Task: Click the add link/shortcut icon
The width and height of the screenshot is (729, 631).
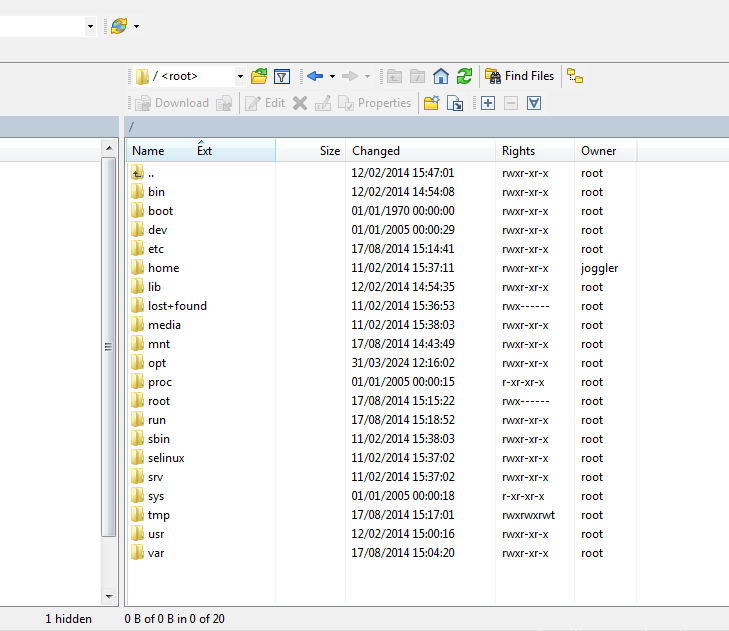Action: [455, 103]
